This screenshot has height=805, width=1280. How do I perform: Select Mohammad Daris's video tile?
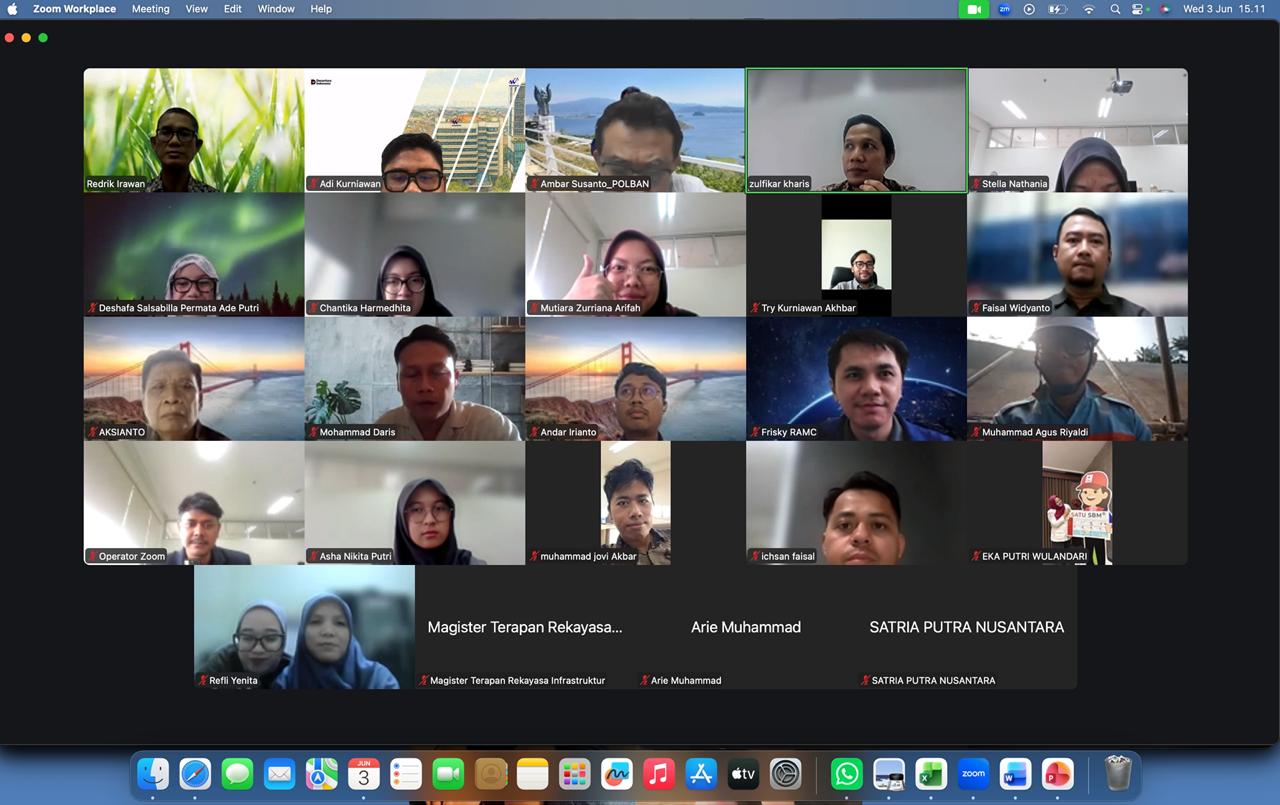[415, 378]
